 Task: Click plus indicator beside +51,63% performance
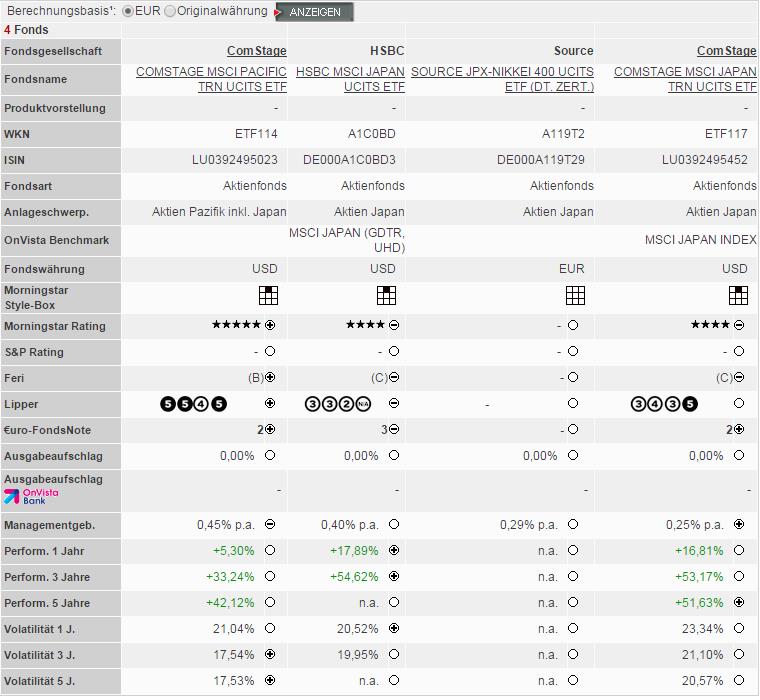tap(739, 603)
